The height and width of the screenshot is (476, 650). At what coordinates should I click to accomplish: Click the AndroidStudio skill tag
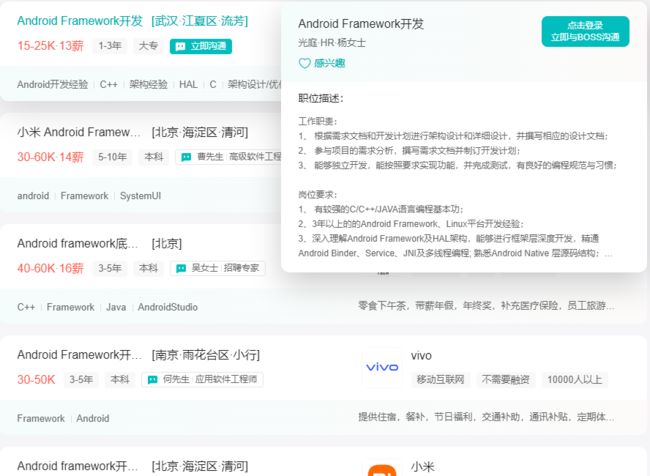[x=167, y=307]
